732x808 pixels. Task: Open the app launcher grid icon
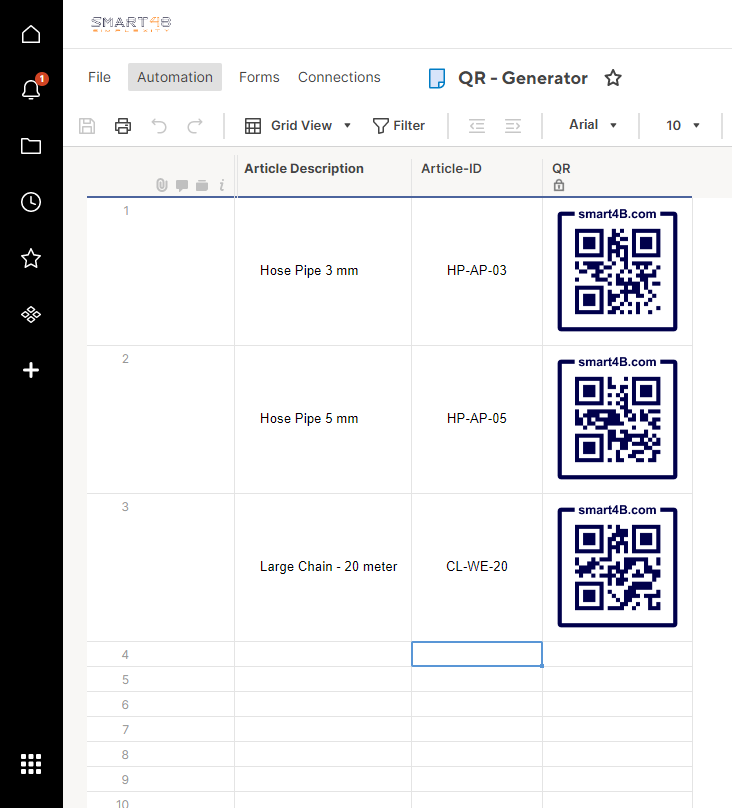pyautogui.click(x=31, y=764)
